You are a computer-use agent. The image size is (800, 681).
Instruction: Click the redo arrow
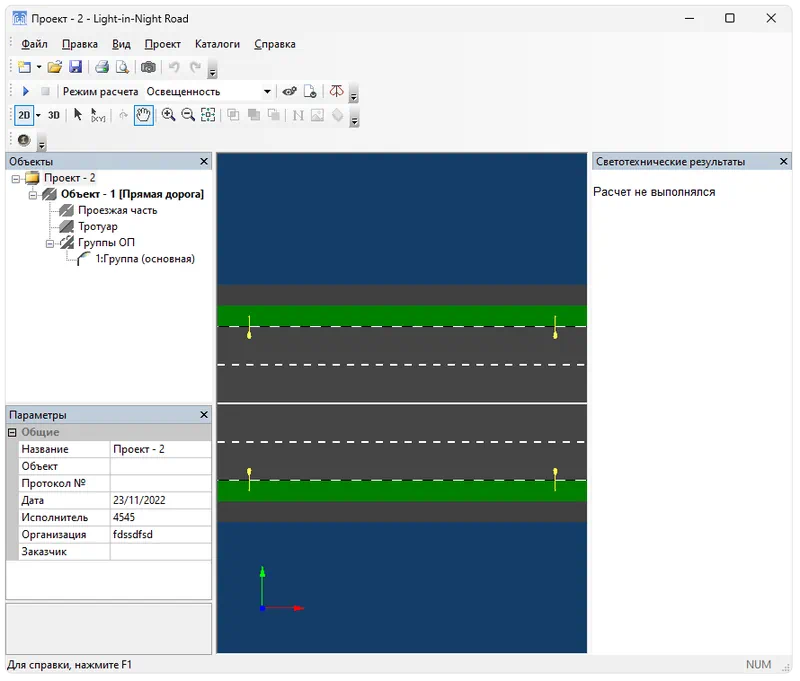[195, 67]
